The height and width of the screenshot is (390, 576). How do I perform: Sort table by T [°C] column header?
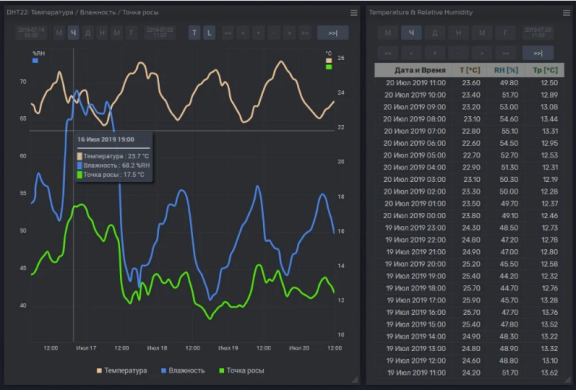tap(470, 70)
